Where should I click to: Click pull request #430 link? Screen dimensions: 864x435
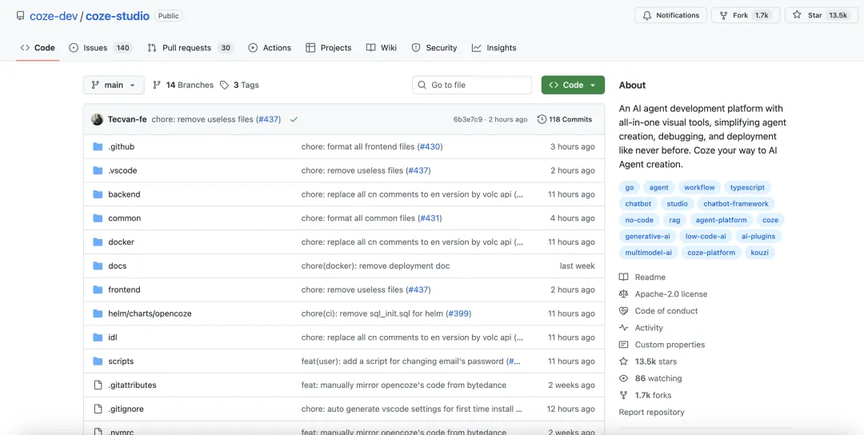point(430,147)
